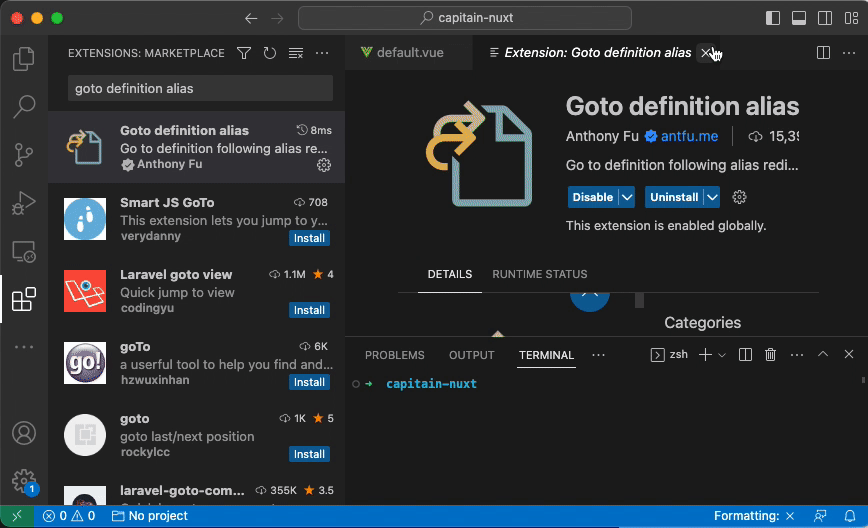Open the antfu.me publisher link
Screen dimensions: 868x528
pyautogui.click(x=689, y=136)
